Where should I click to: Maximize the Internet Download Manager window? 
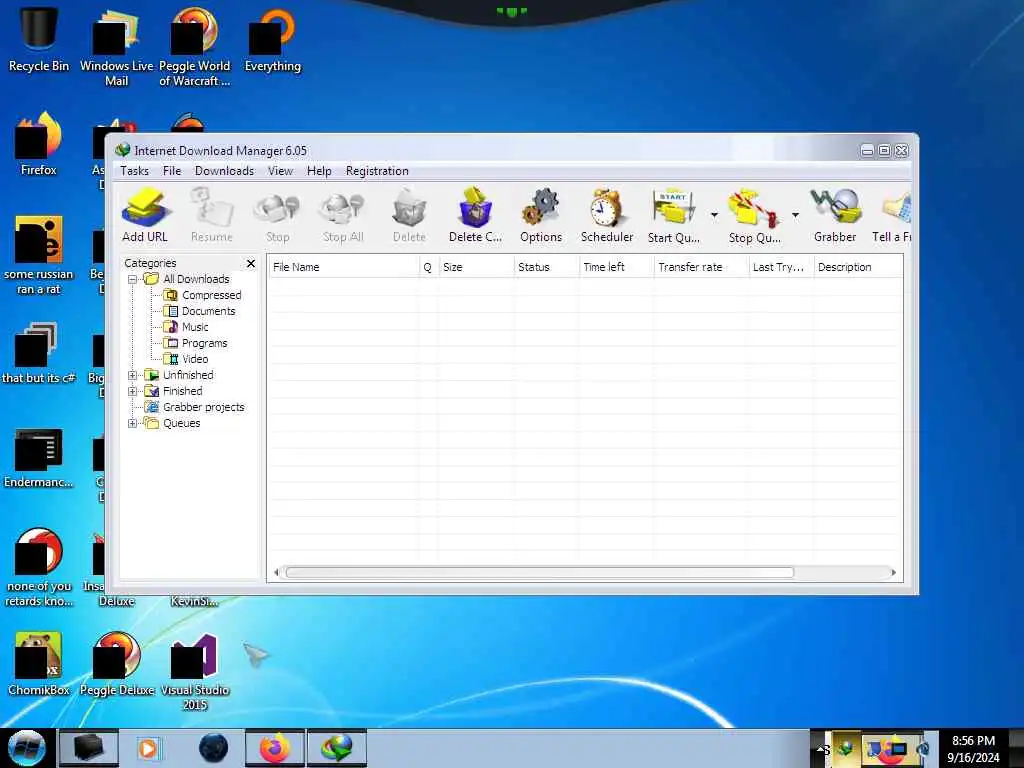[x=884, y=151]
